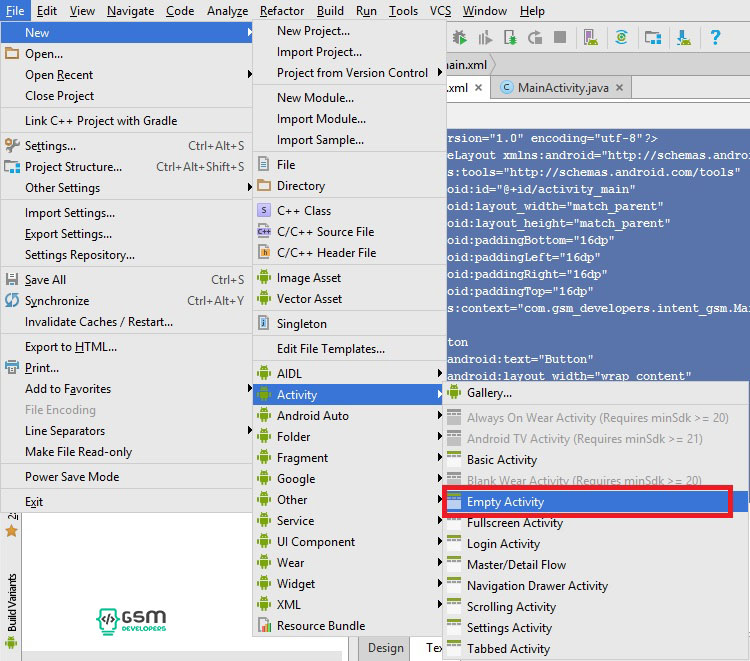Click the android:text="Button" code line

[520, 359]
